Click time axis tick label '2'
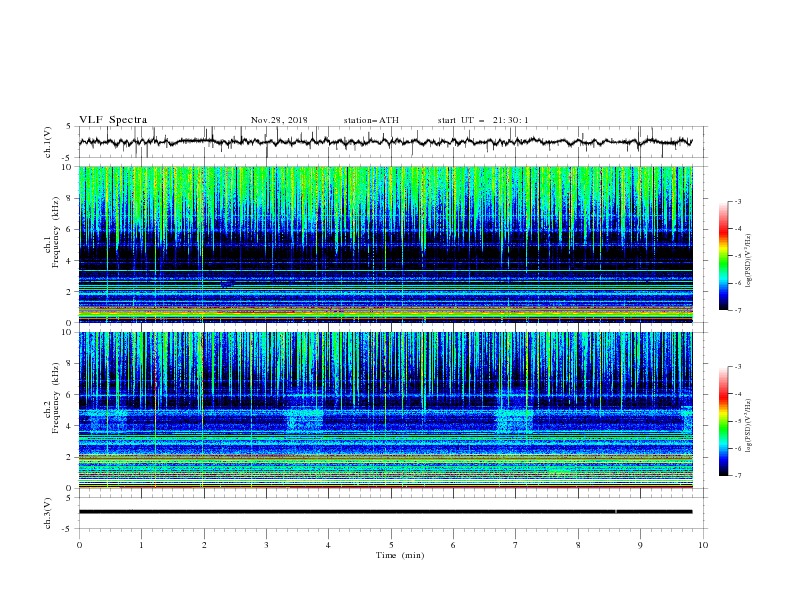Viewport: 792px width, 612px height. coord(204,545)
